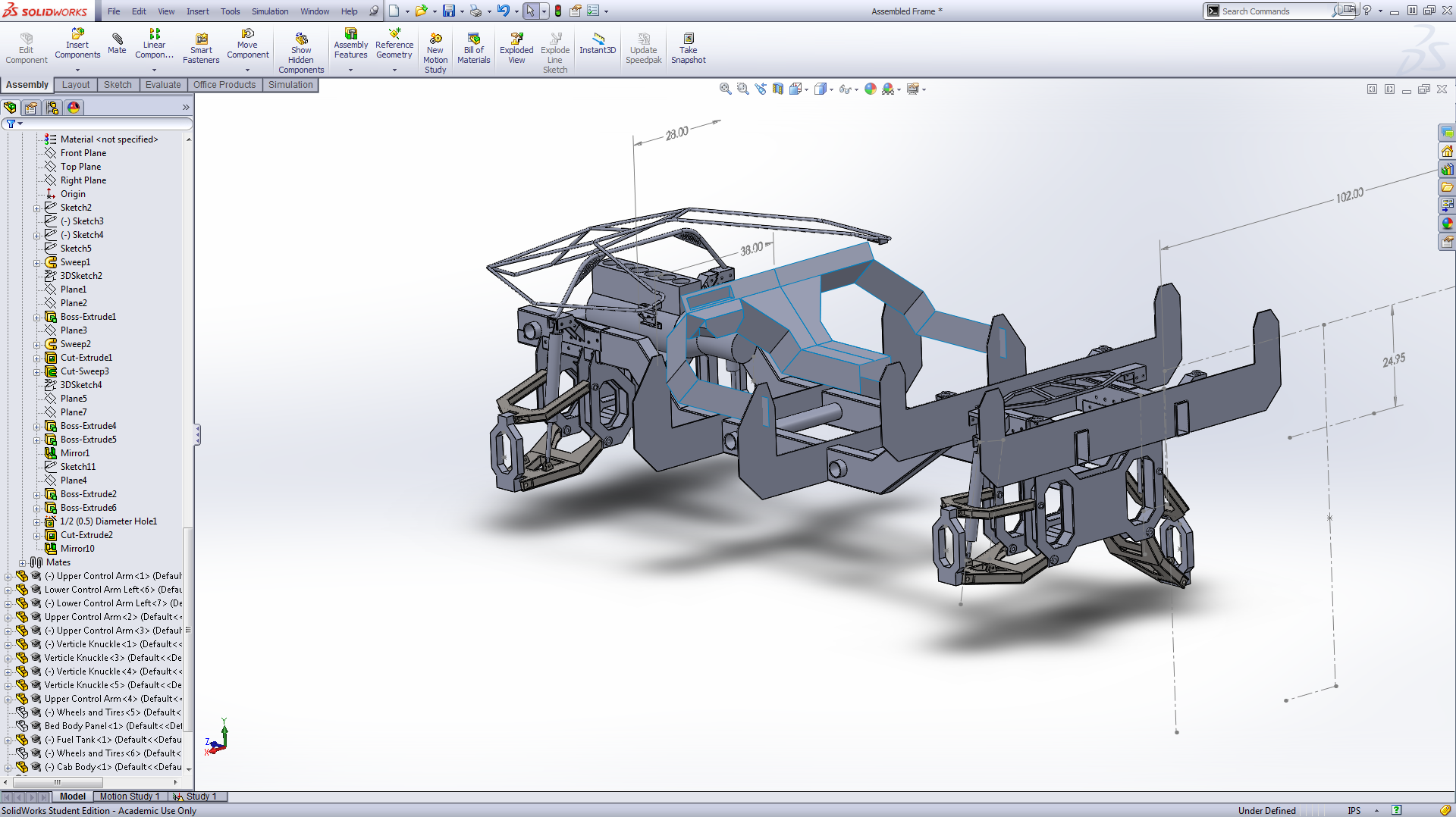Toggle the Select cursor tool

[x=530, y=11]
